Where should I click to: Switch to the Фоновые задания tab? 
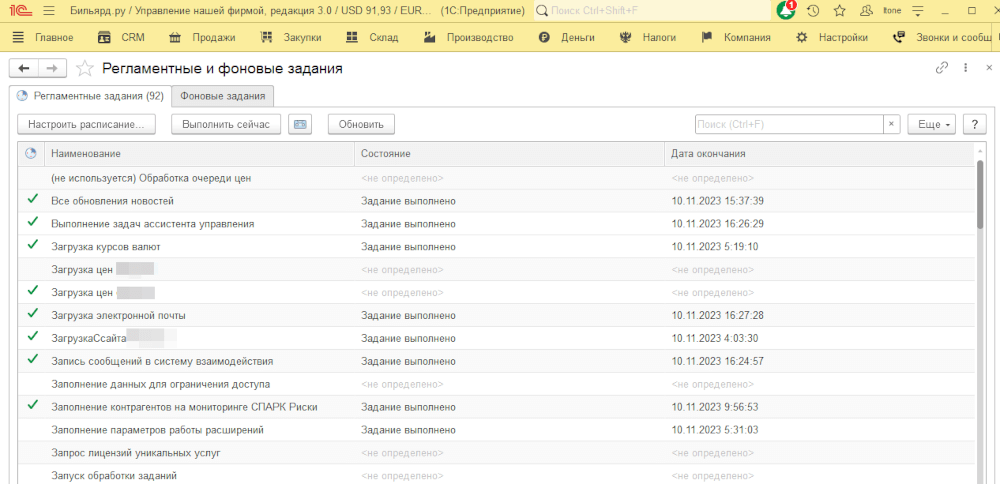tap(223, 96)
